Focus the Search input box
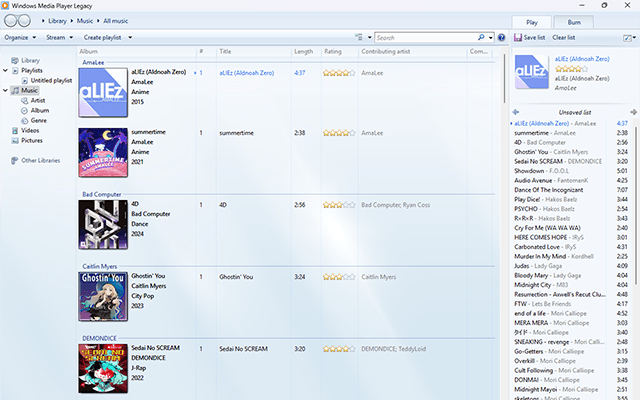640x400 pixels. click(426, 38)
